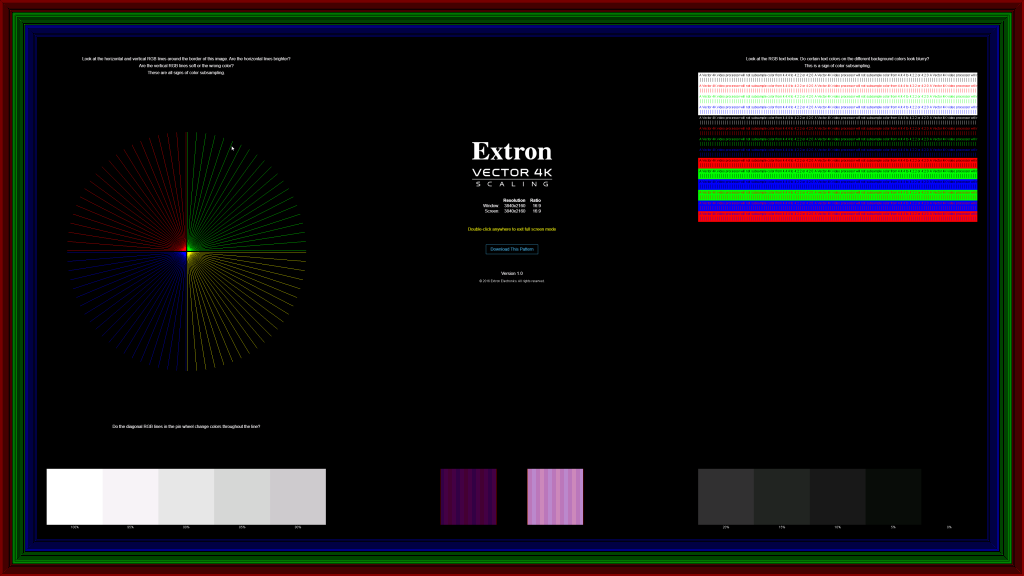Select the Window resolution row
The image size is (1024, 576).
(x=512, y=206)
